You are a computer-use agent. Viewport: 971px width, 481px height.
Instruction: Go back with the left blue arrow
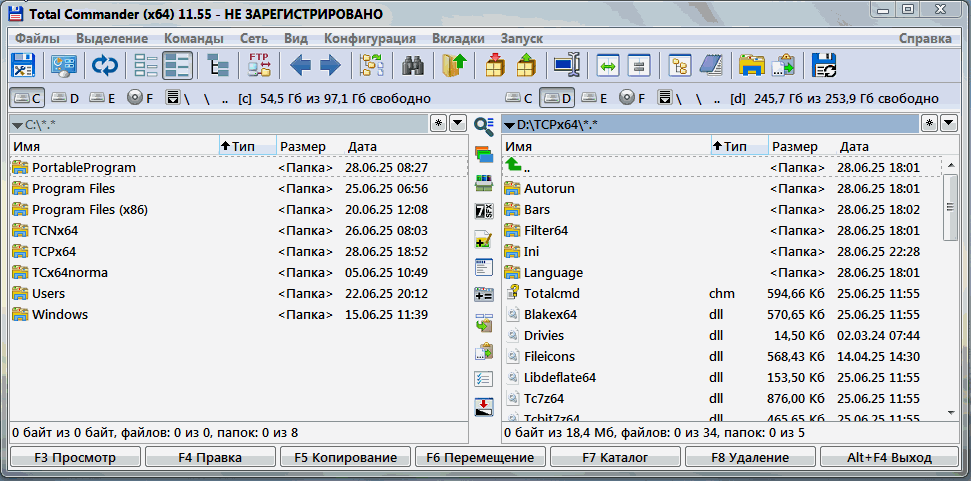point(300,66)
